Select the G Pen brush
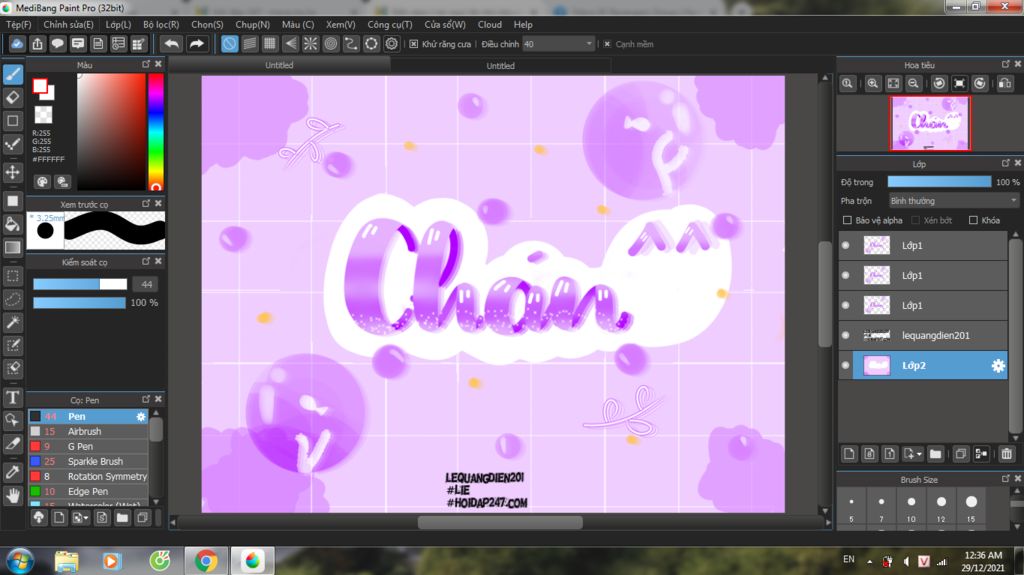Screen dimensions: 1024x575 coord(88,446)
